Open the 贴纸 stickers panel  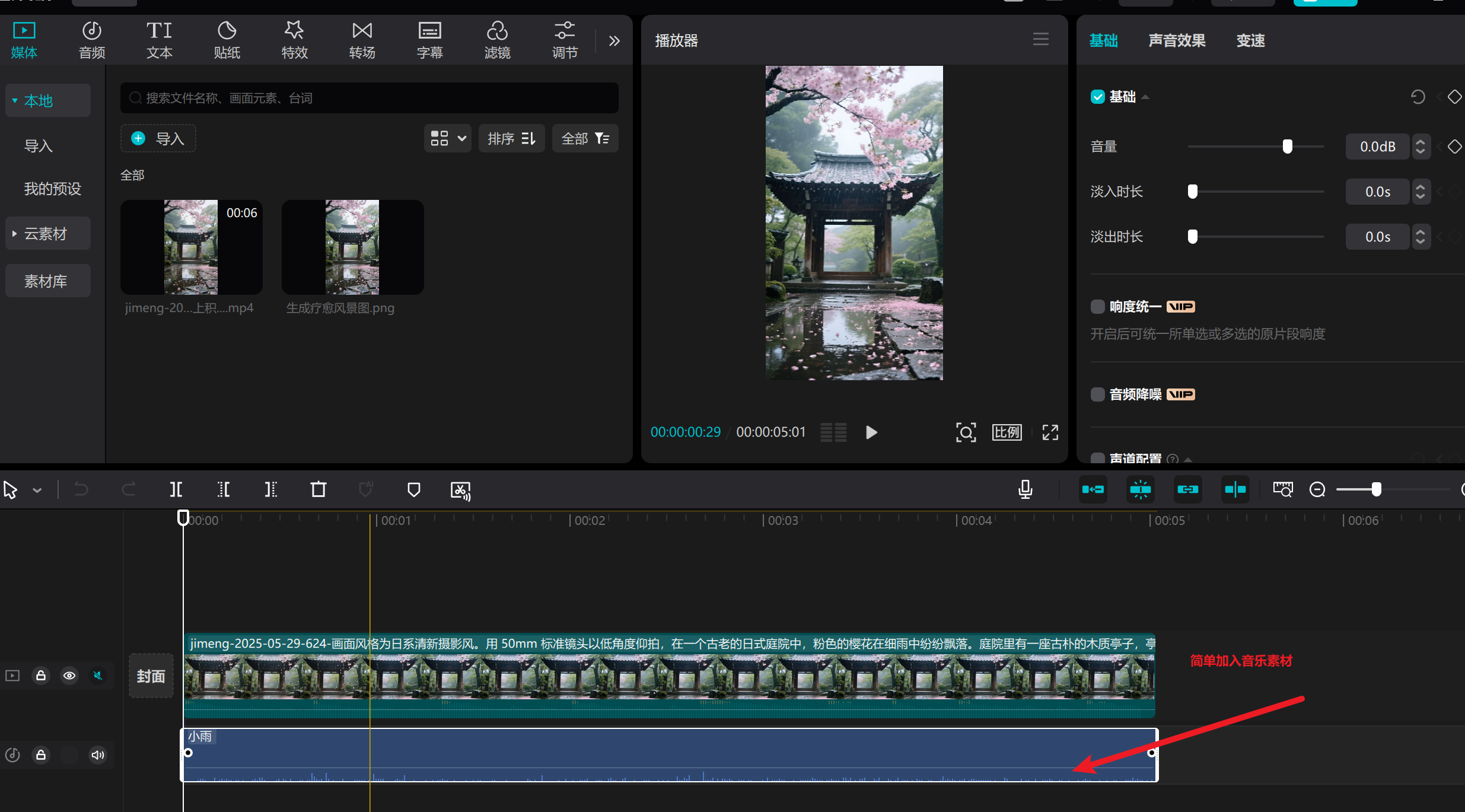227,40
